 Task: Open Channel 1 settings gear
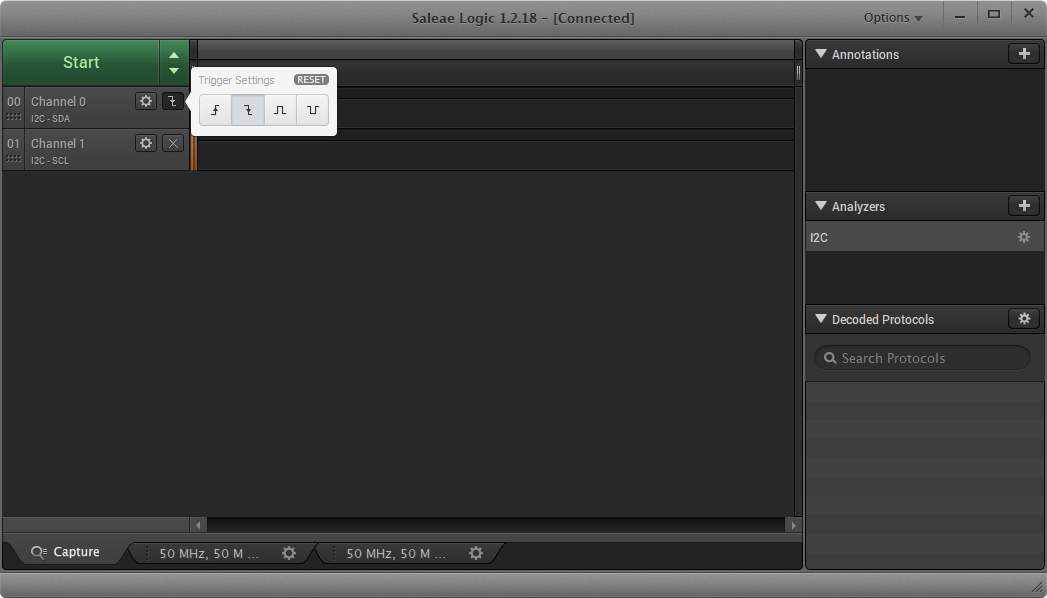(x=146, y=143)
